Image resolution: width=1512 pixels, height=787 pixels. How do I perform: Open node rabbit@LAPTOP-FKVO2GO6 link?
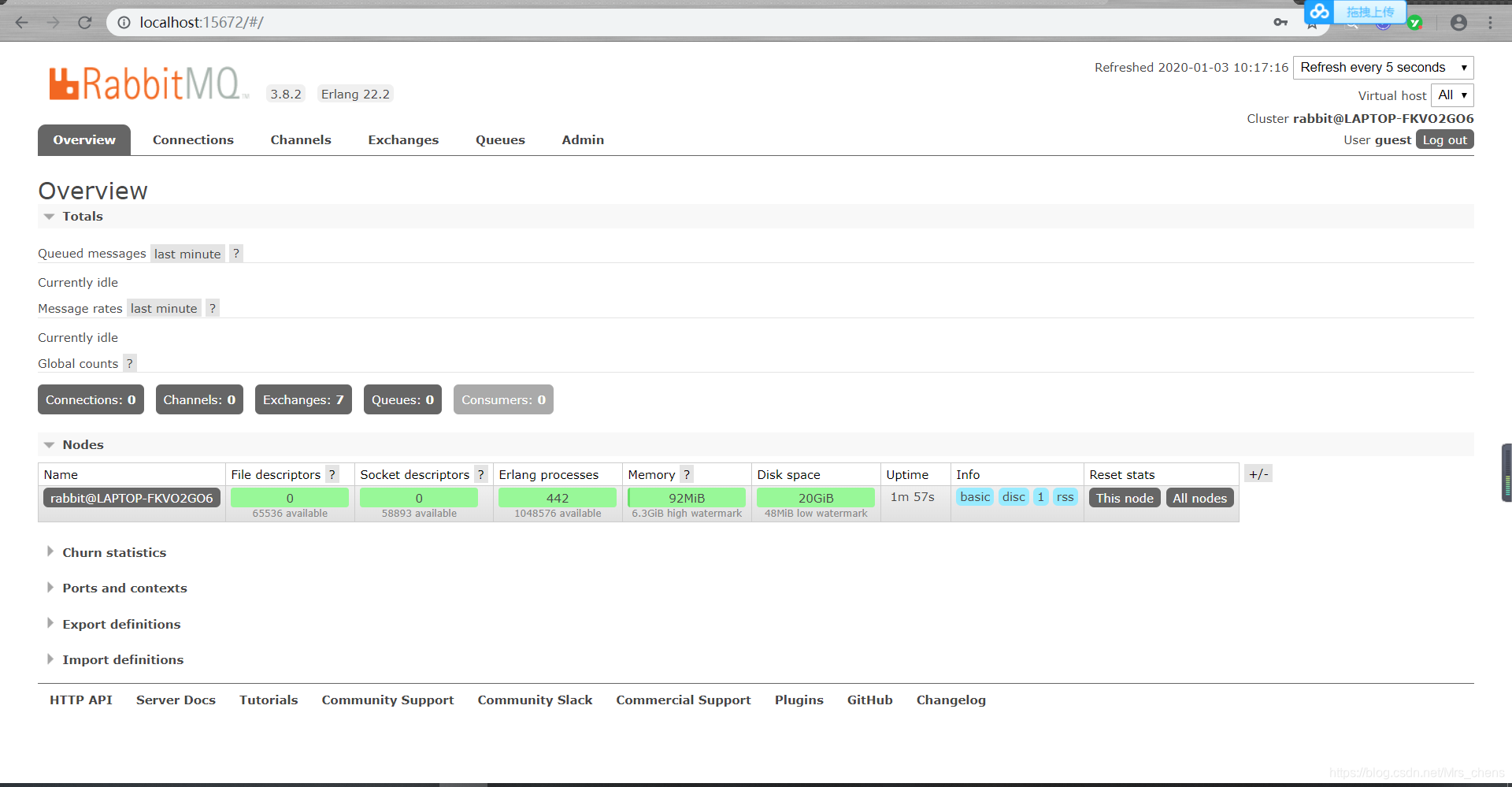[132, 498]
